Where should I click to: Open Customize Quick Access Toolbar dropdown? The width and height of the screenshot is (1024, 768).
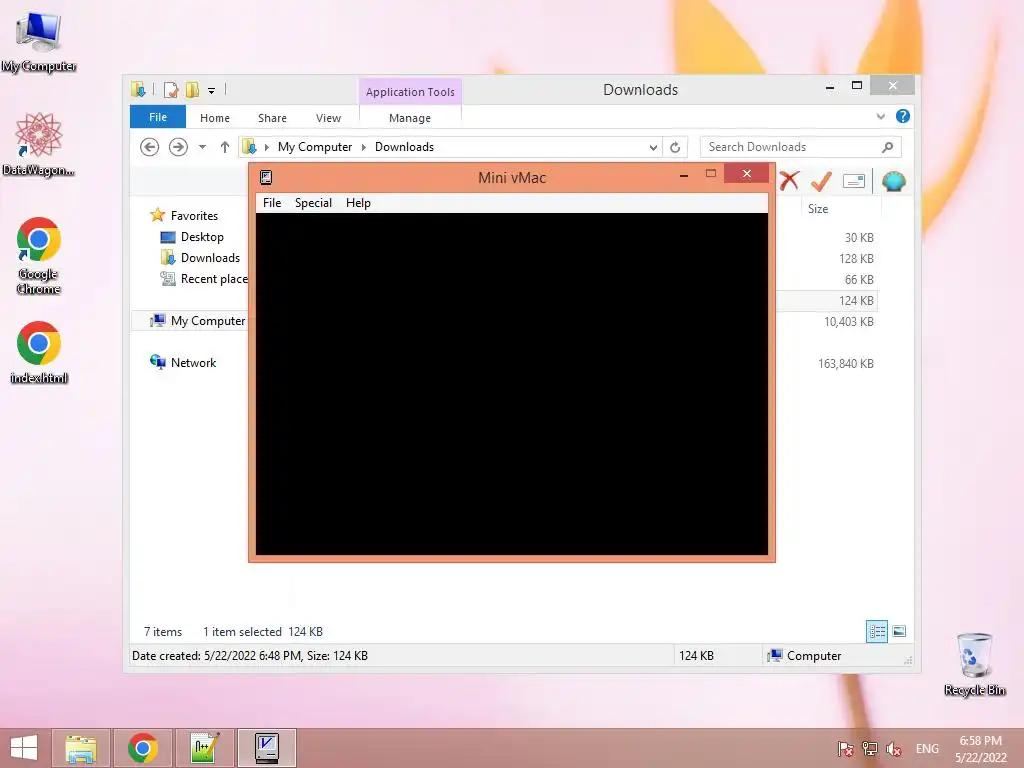(212, 91)
